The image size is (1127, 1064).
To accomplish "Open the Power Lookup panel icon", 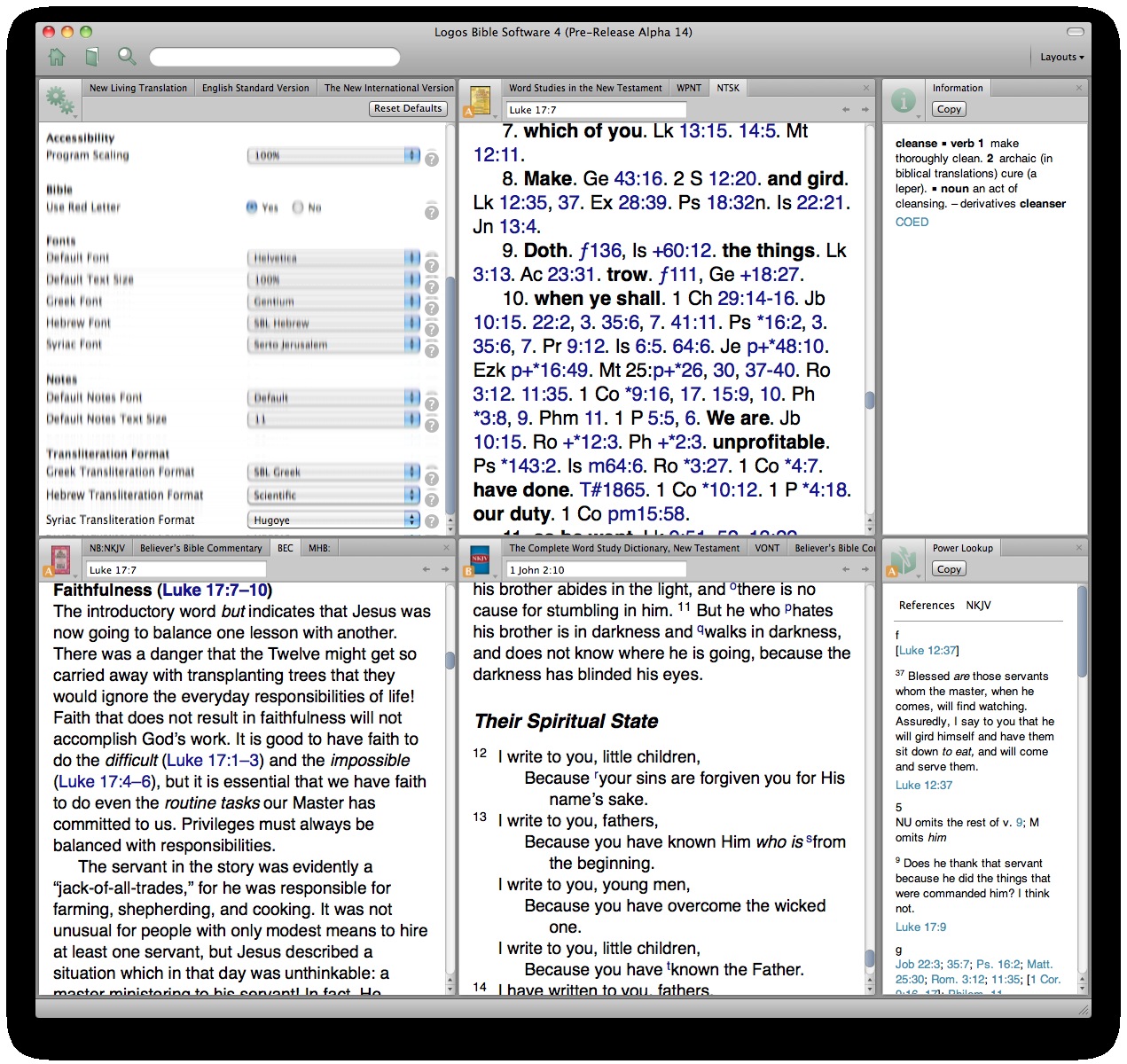I will [904, 559].
